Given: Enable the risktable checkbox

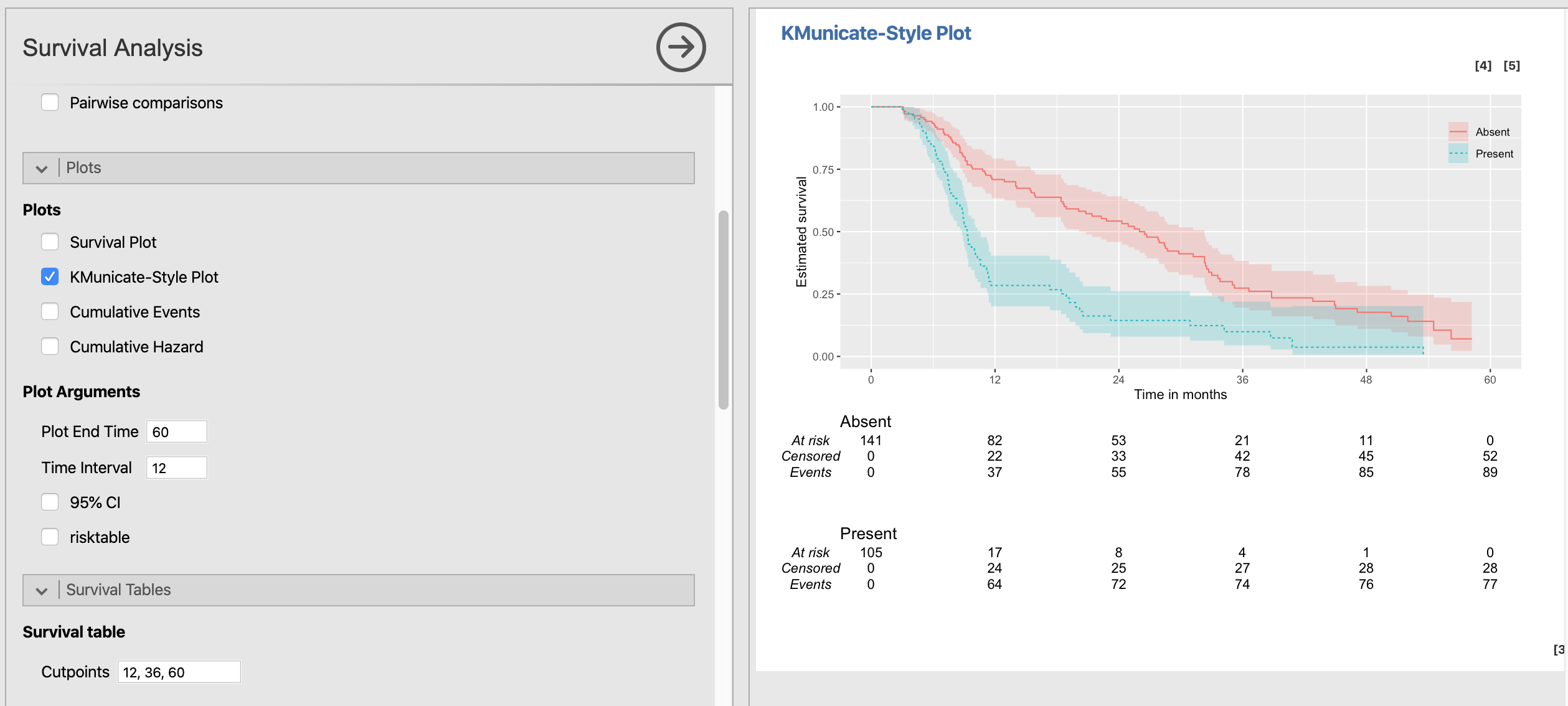Looking at the screenshot, I should coord(50,537).
